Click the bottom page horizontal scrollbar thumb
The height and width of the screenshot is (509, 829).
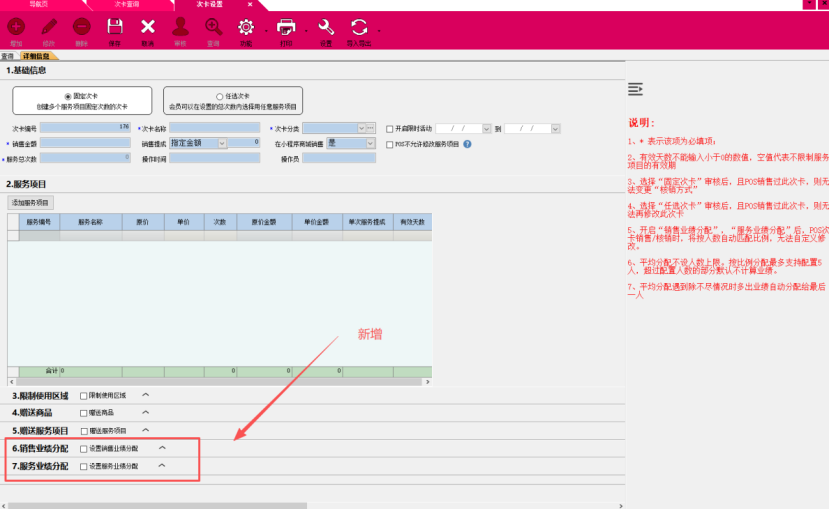158,506
